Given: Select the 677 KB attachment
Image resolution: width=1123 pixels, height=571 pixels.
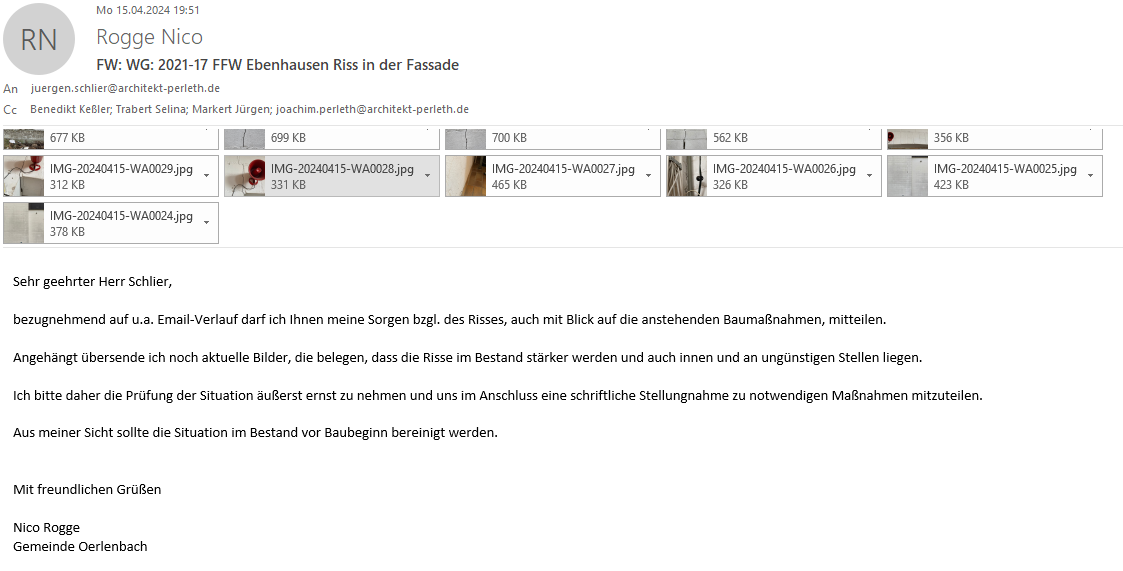Looking at the screenshot, I should pos(111,138).
